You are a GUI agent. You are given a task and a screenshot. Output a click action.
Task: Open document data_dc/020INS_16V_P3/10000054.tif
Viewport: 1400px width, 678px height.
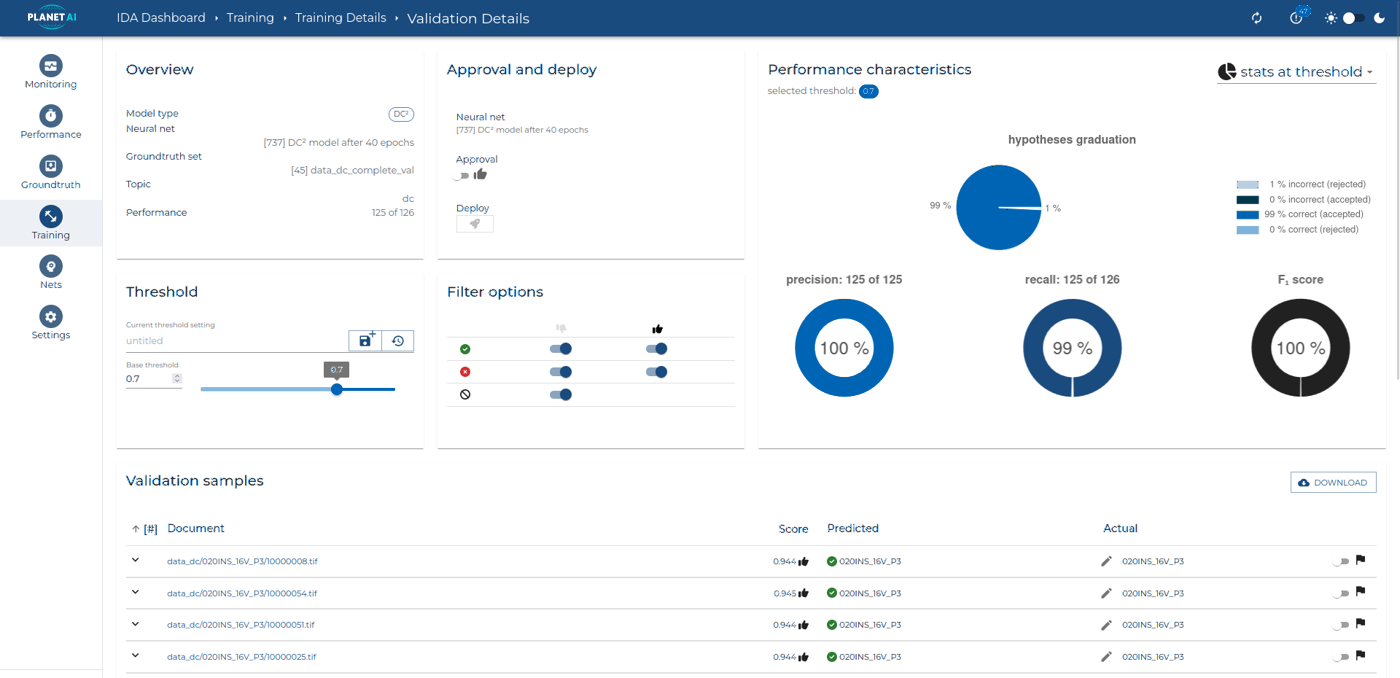click(242, 593)
